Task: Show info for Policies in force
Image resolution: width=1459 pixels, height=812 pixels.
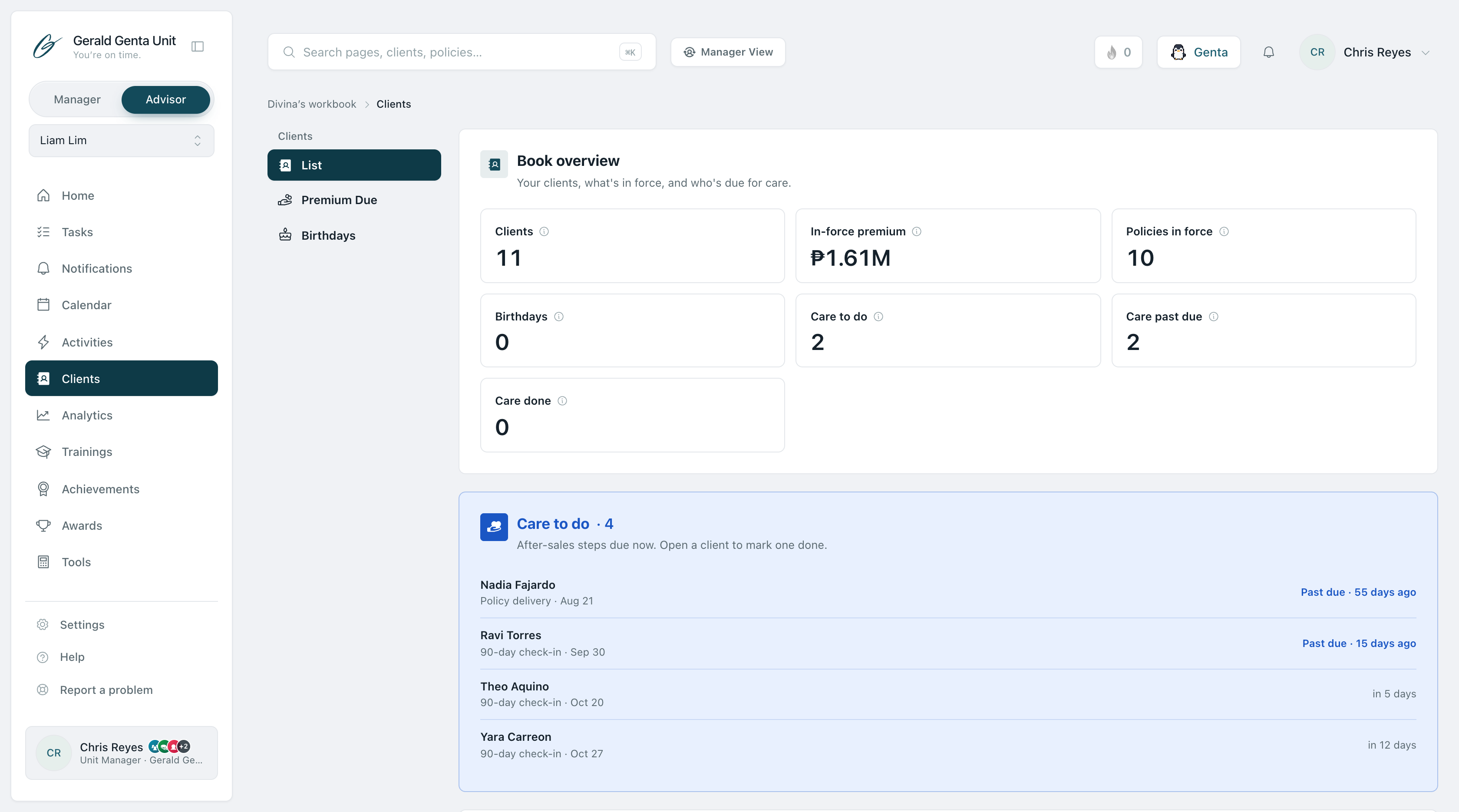Action: pyautogui.click(x=1223, y=231)
